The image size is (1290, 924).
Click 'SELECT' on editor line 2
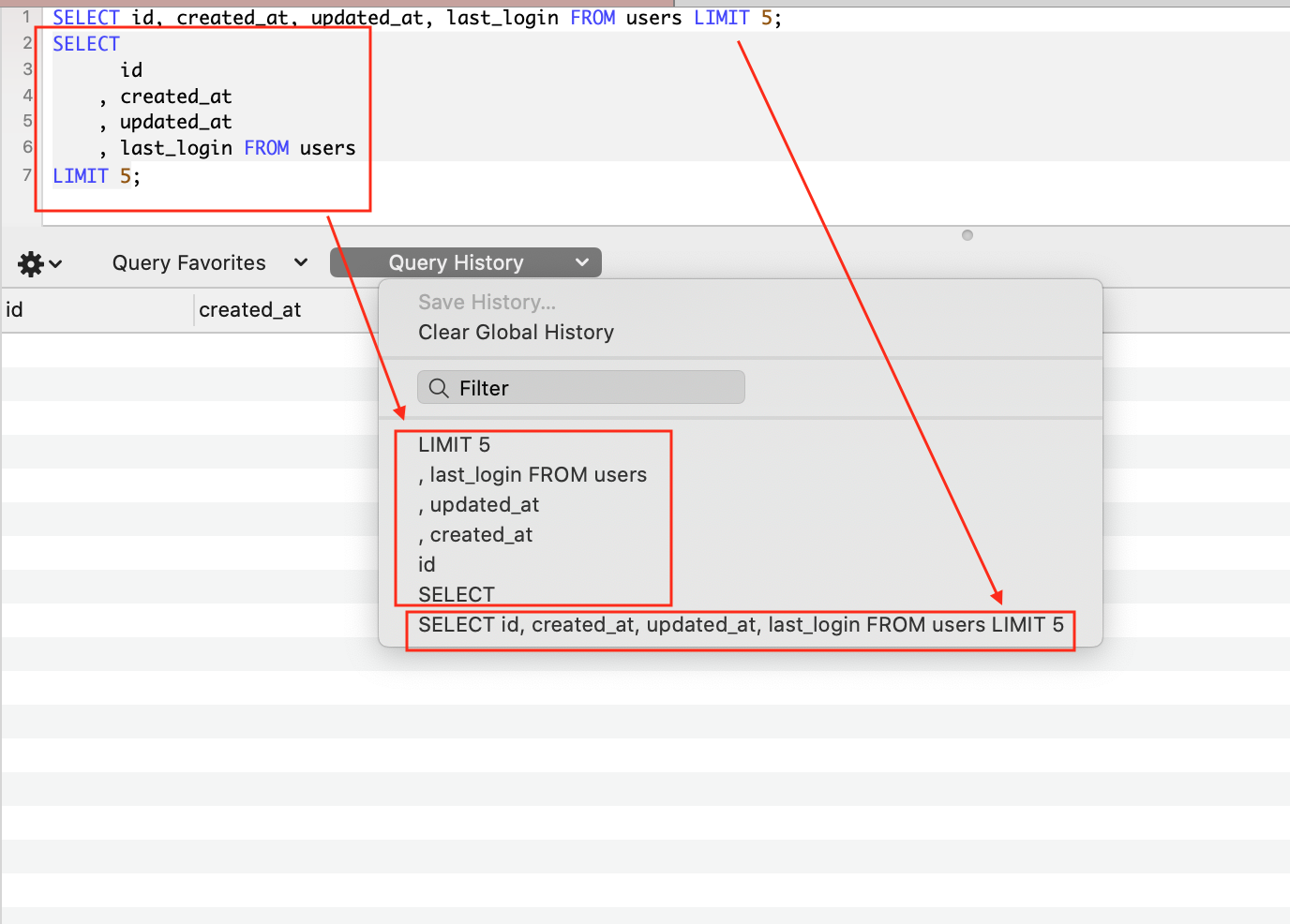click(86, 44)
